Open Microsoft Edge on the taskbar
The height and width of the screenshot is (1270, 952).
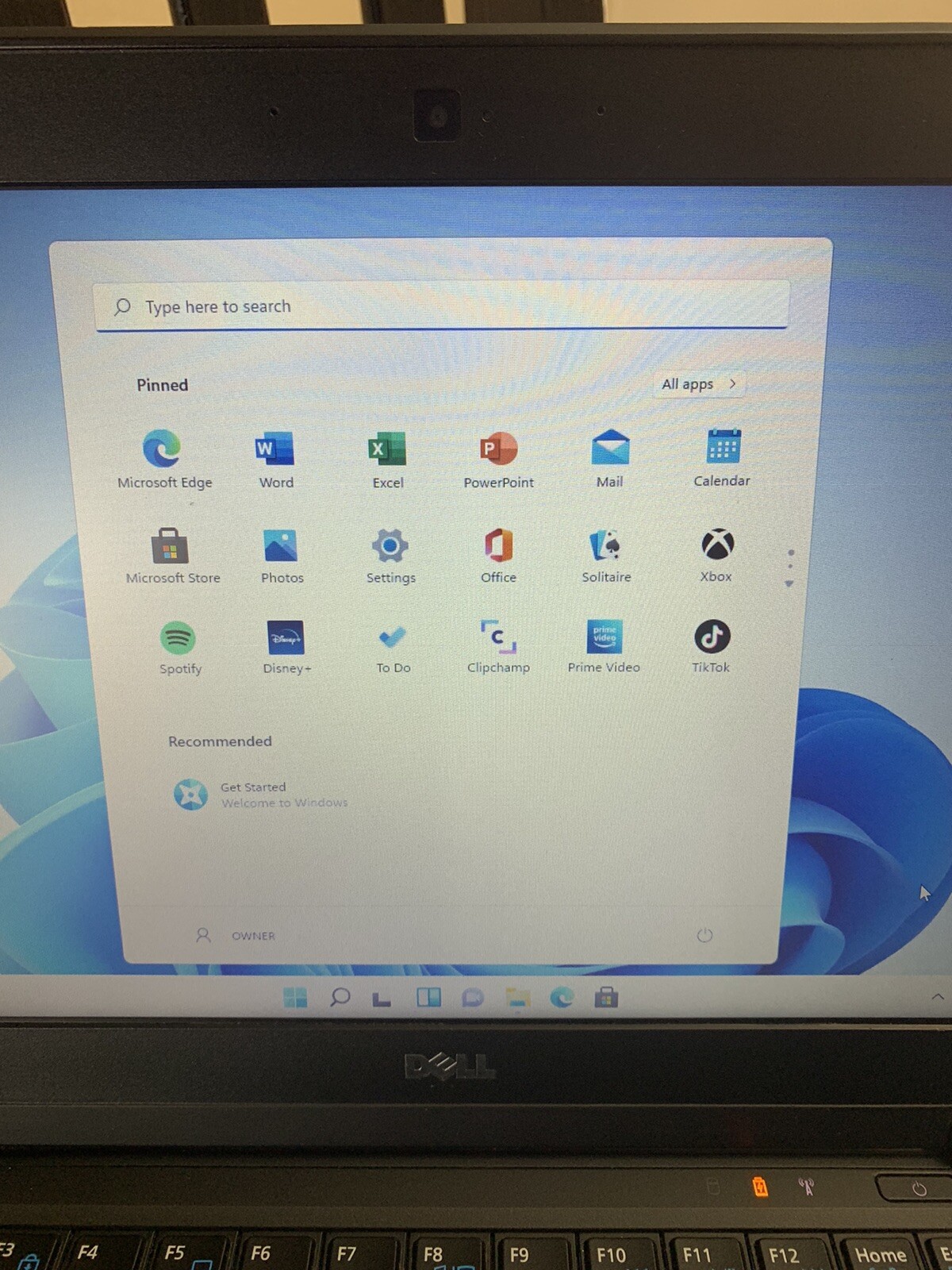coord(562,997)
